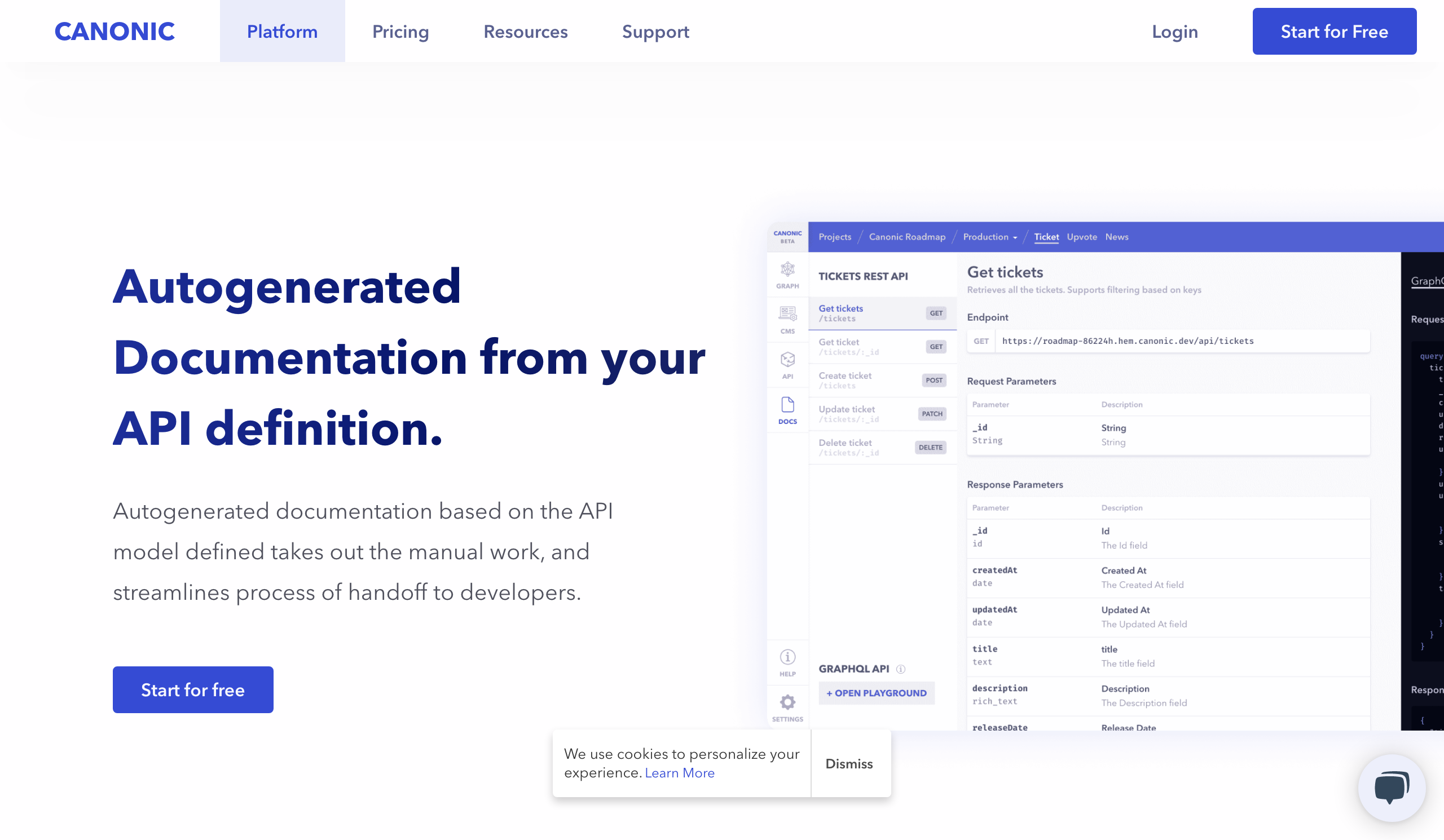Switch to the Upvote tab
Viewport: 1444px width, 840px height.
(1081, 236)
